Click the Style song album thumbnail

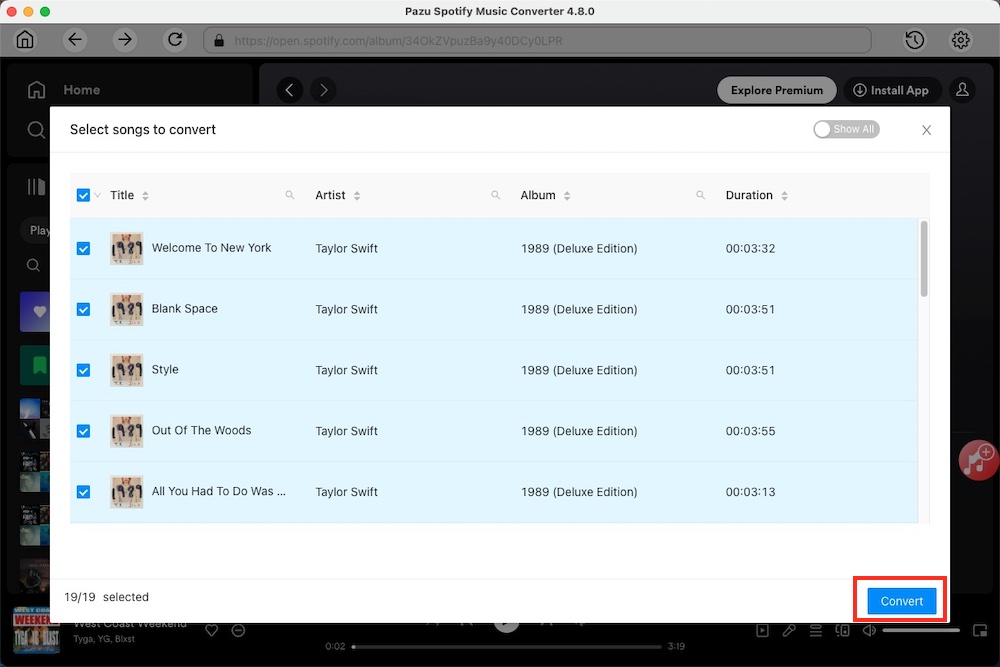coord(126,370)
